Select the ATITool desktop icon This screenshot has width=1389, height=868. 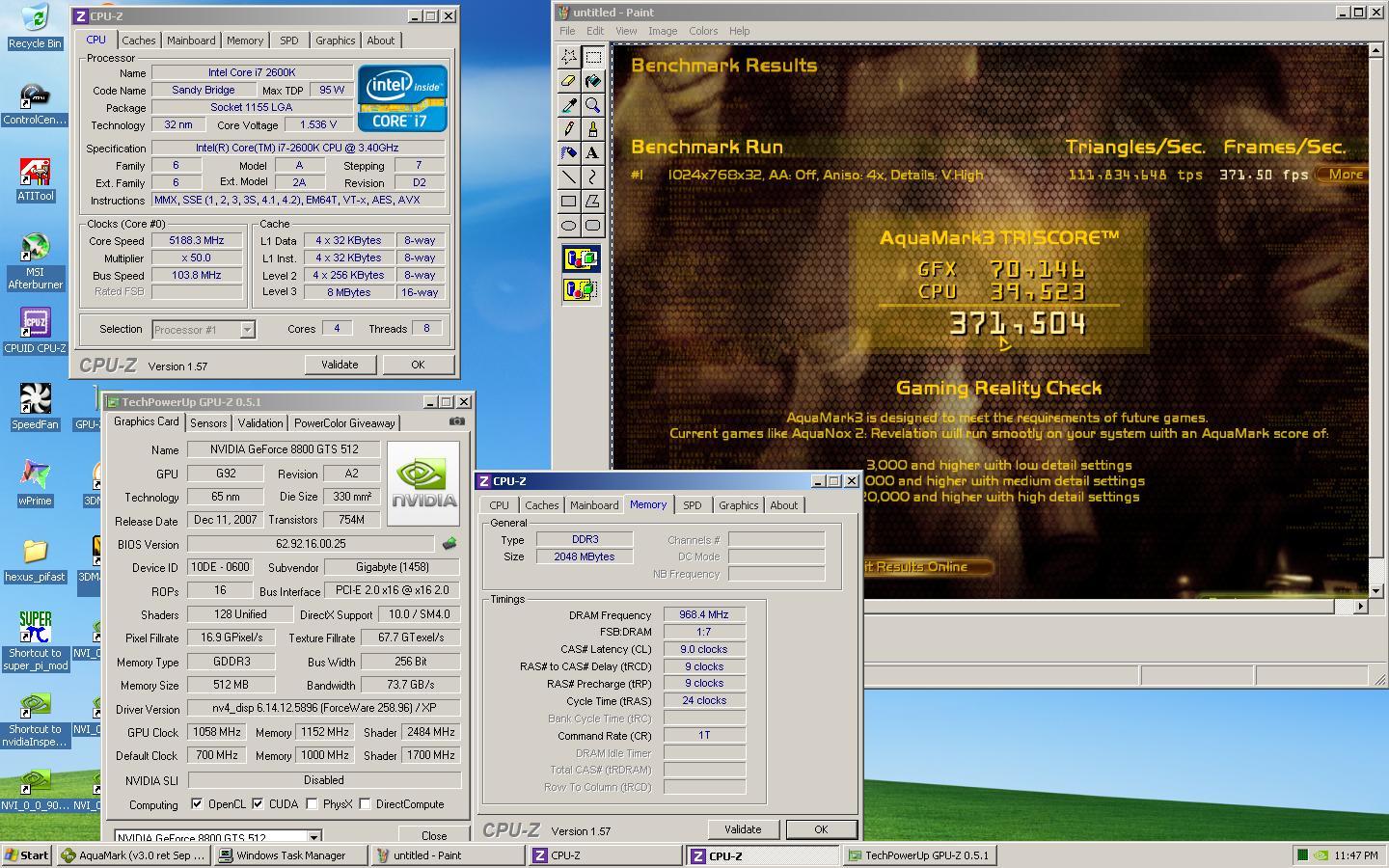[35, 180]
